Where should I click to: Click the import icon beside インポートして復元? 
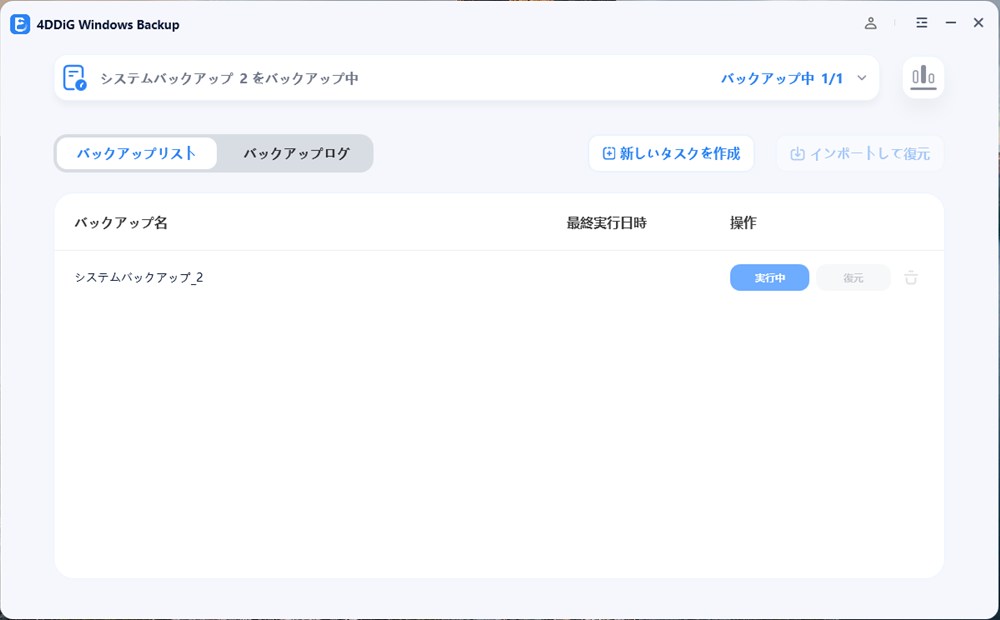(797, 154)
